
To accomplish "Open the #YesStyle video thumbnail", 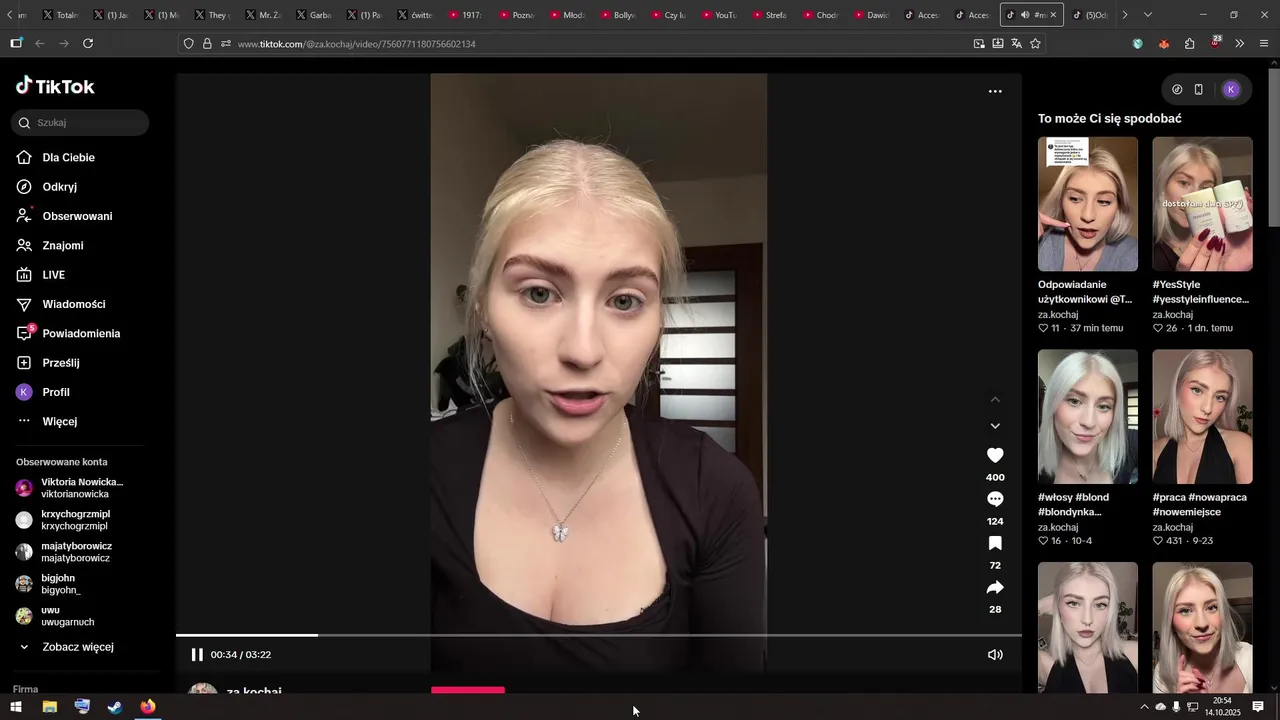I will 1202,204.
